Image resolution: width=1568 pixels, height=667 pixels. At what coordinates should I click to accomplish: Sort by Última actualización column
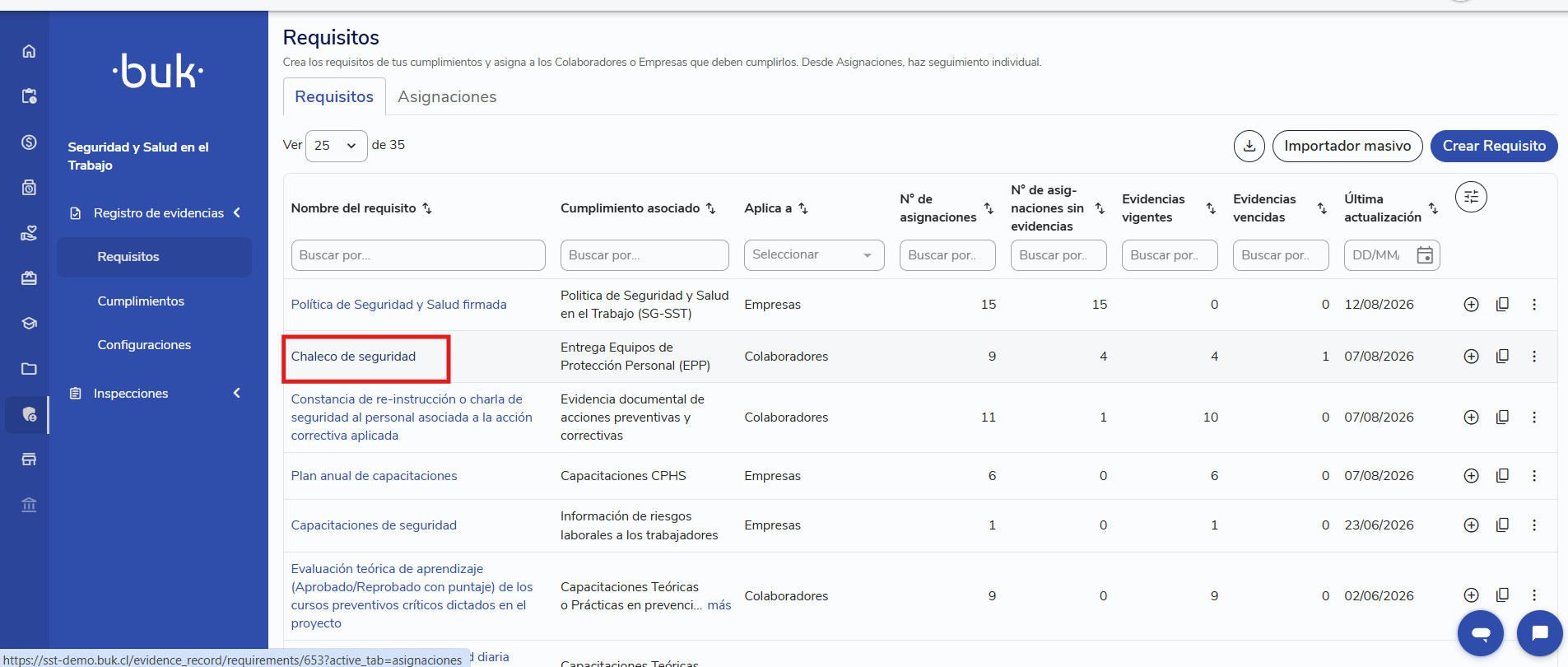pos(1433,208)
